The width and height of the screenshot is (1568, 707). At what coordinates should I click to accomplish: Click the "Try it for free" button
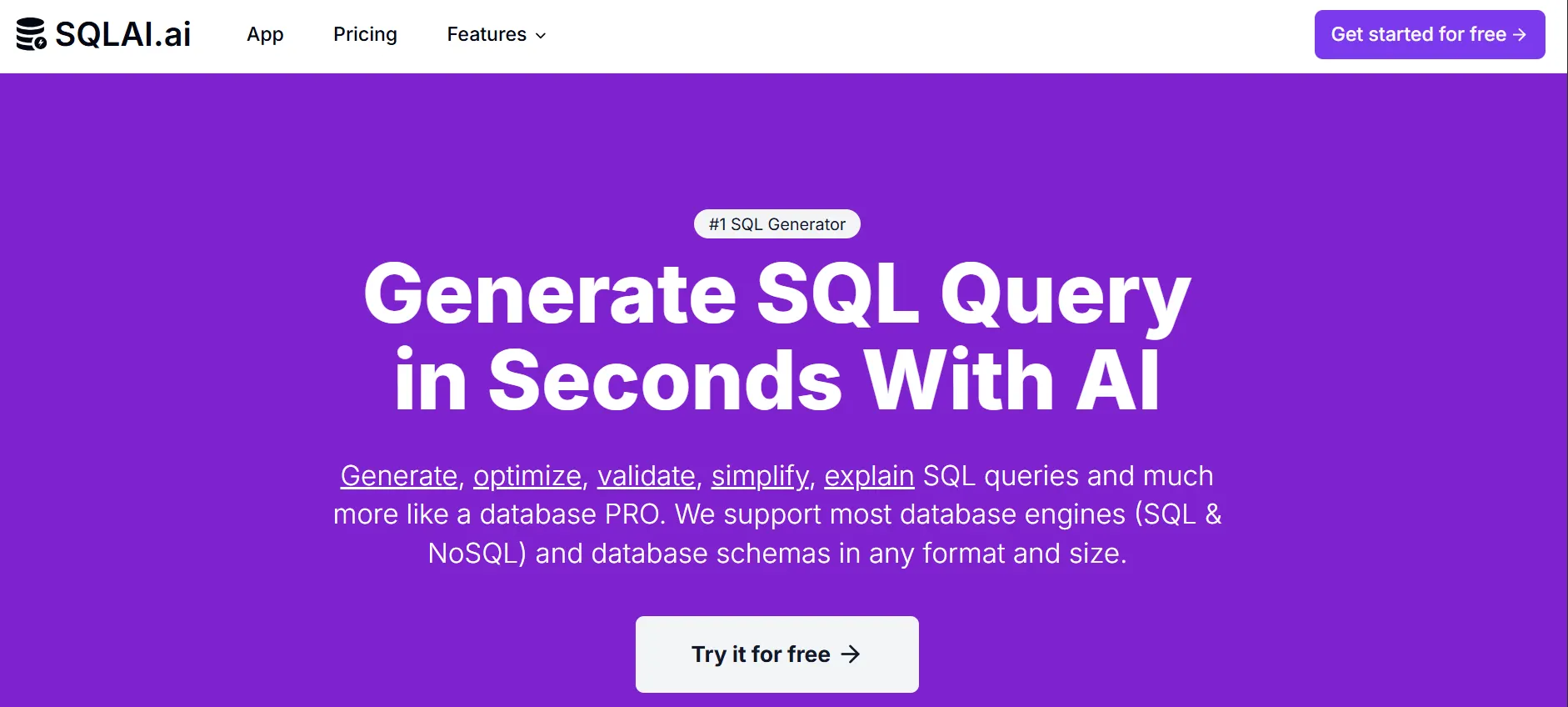click(776, 654)
